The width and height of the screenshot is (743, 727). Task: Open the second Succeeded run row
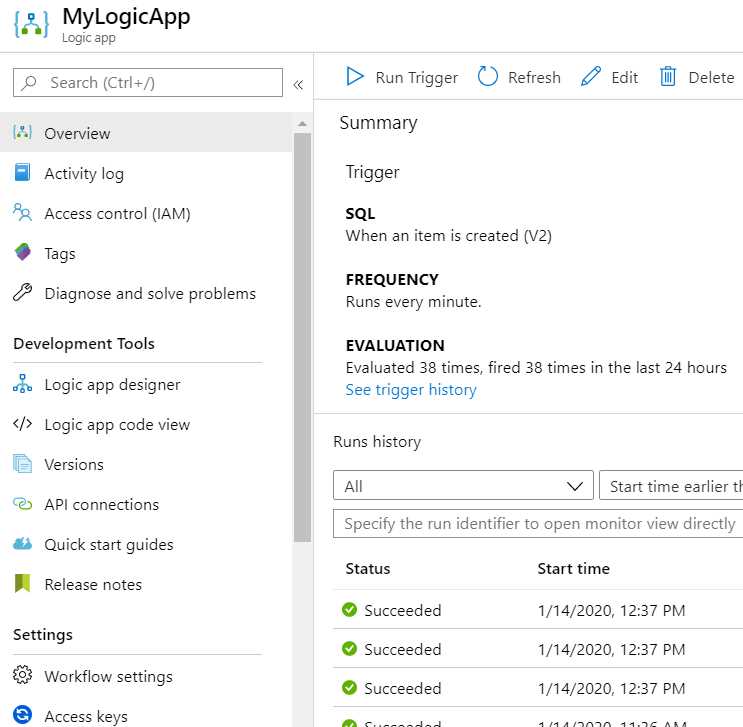(x=538, y=649)
